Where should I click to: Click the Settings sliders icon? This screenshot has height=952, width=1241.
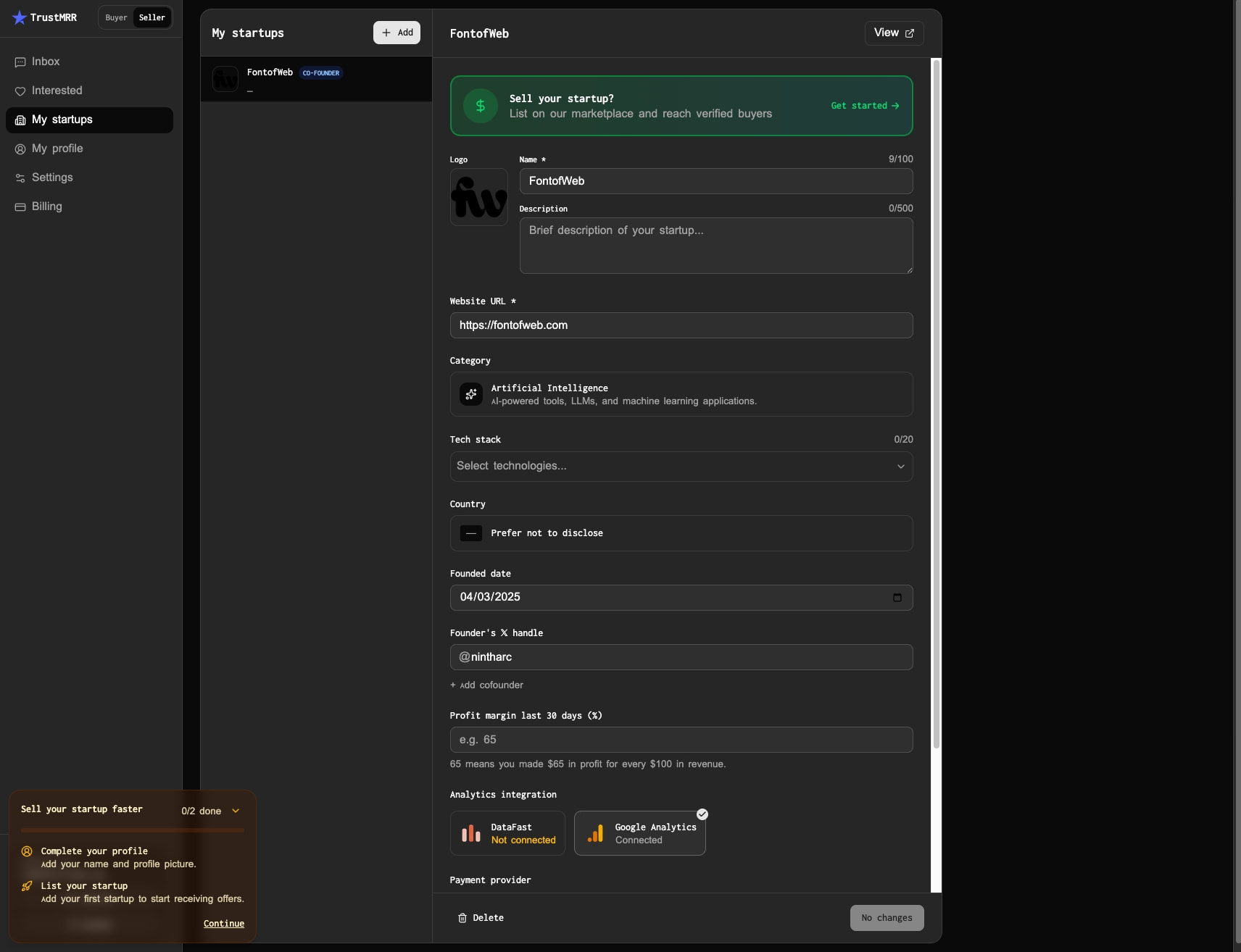20,178
